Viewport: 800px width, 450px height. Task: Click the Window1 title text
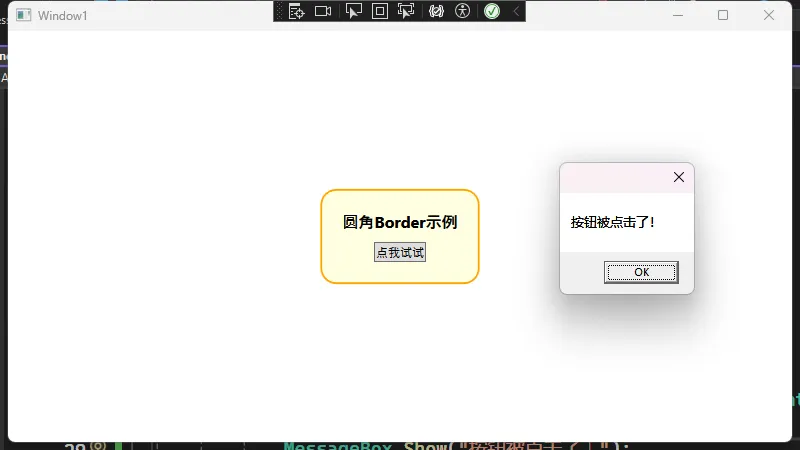pyautogui.click(x=63, y=16)
